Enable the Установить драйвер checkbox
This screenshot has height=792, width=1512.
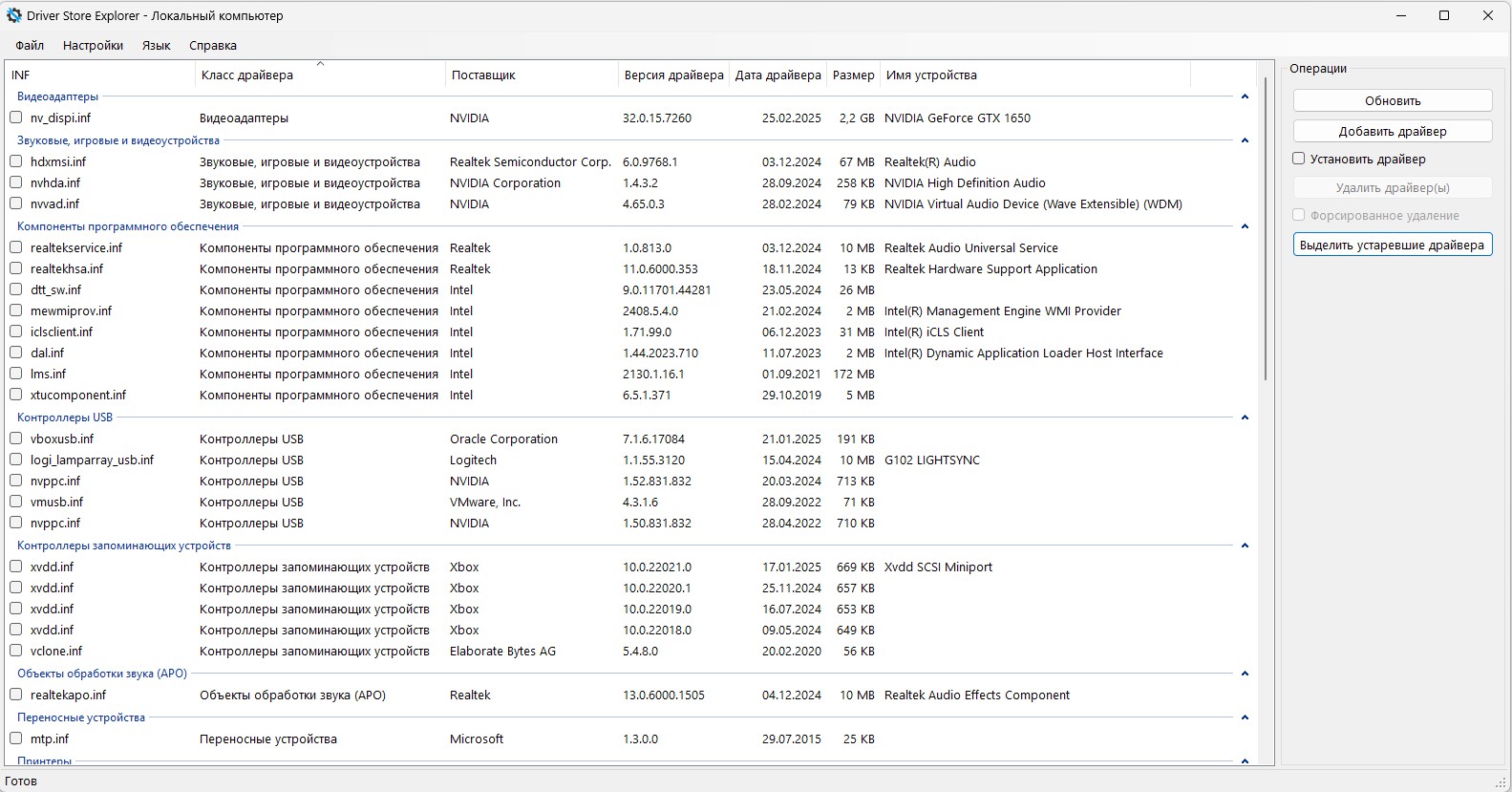(1299, 159)
